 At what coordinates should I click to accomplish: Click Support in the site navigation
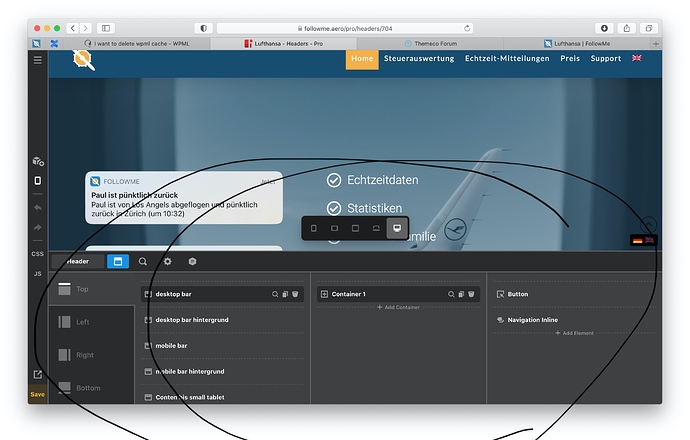[606, 59]
